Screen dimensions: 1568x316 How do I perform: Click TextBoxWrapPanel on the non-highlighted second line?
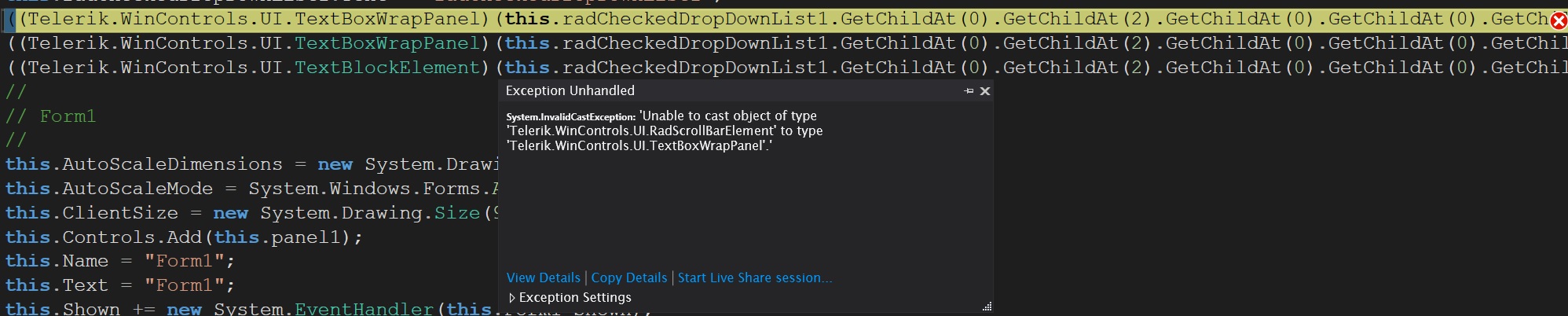(x=387, y=43)
